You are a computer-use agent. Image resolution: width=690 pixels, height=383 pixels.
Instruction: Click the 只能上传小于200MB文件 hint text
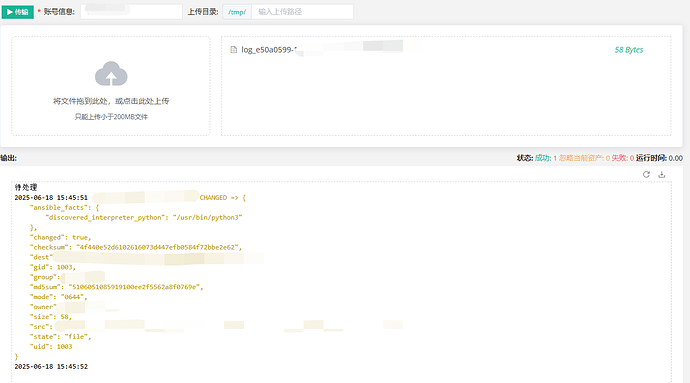111,117
